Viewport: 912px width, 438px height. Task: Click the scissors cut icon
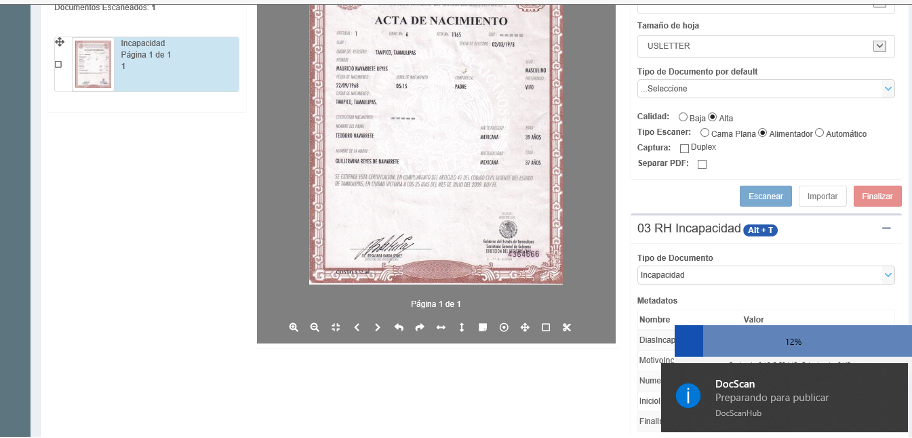tap(566, 327)
